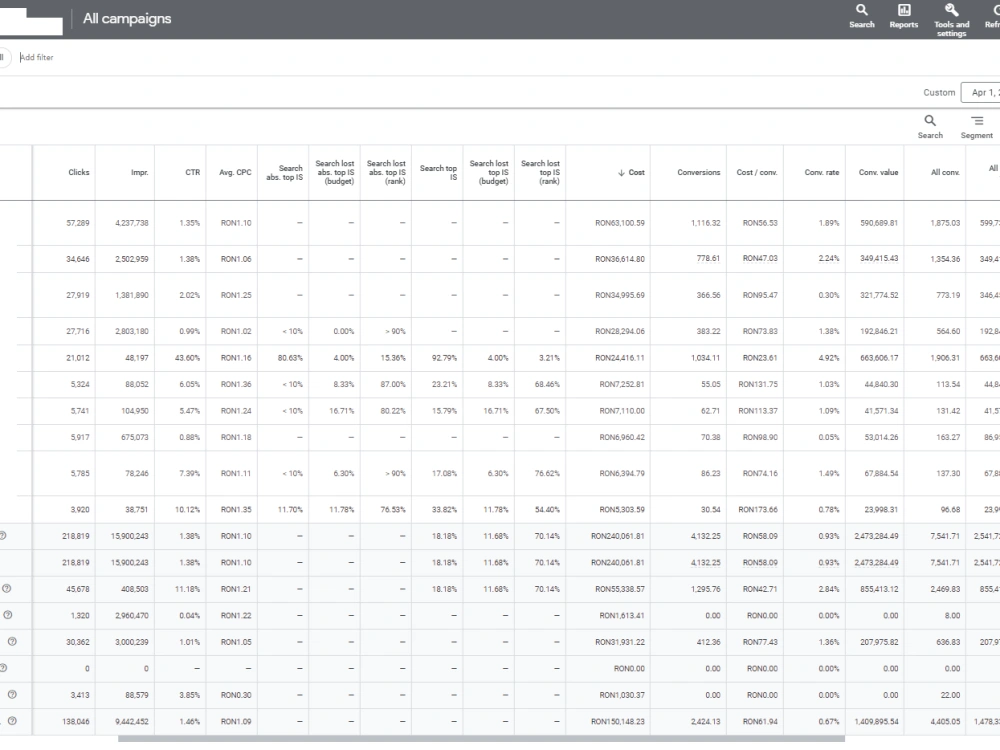Sort by the Conv. rate column header
This screenshot has width=1000, height=750.
822,172
